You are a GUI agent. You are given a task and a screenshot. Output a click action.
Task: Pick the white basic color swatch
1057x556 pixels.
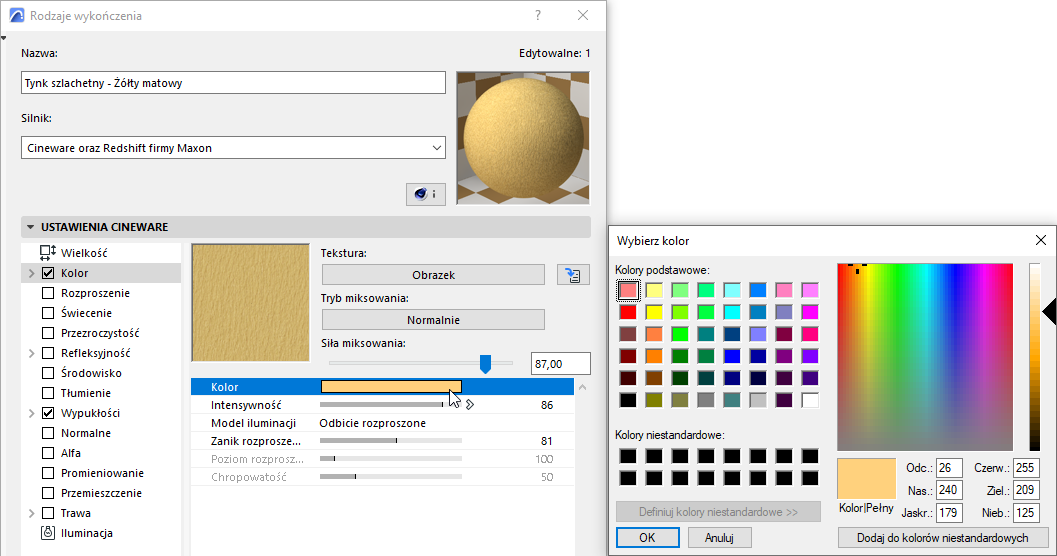810,400
